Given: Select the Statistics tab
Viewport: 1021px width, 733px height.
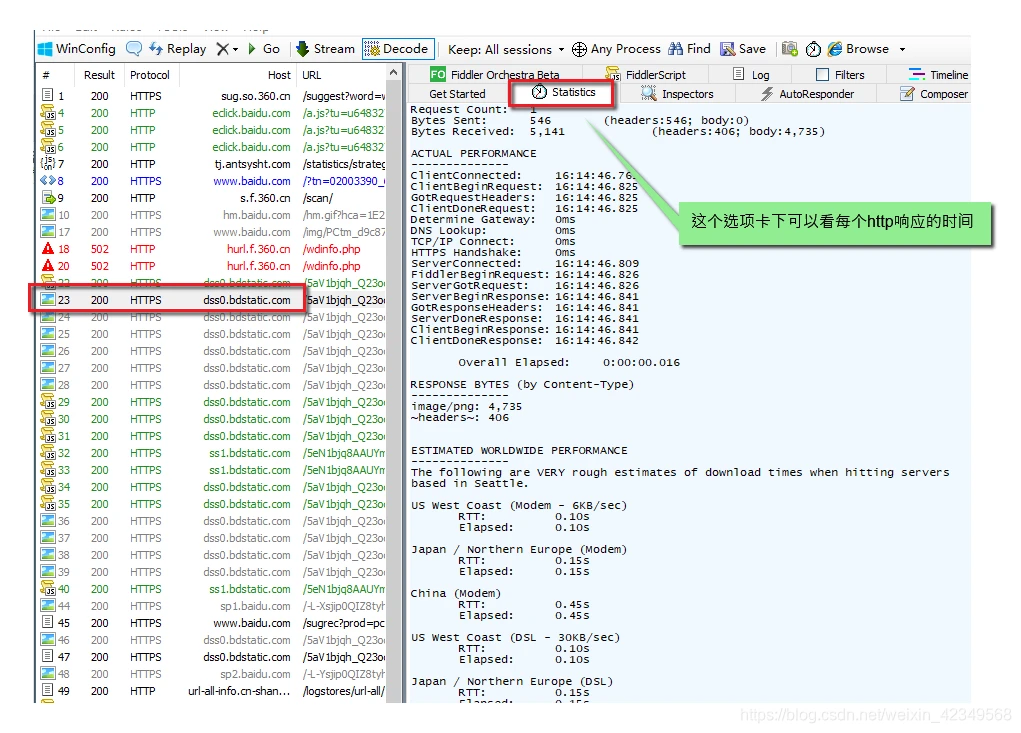Looking at the screenshot, I should [x=563, y=92].
